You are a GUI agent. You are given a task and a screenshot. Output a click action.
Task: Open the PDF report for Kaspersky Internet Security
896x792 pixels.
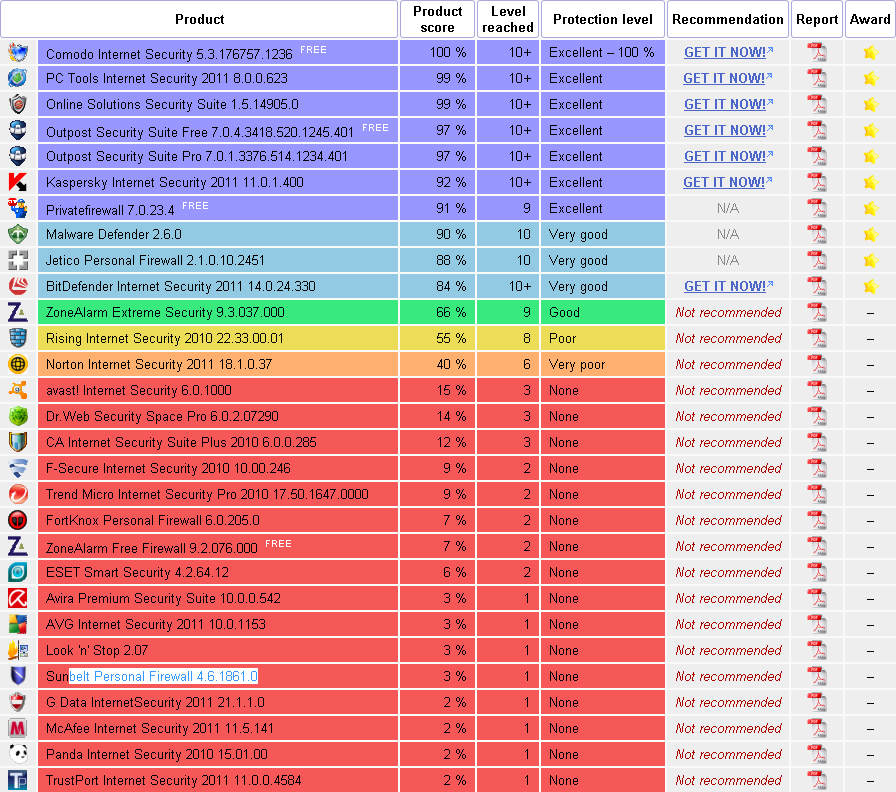pyautogui.click(x=817, y=182)
